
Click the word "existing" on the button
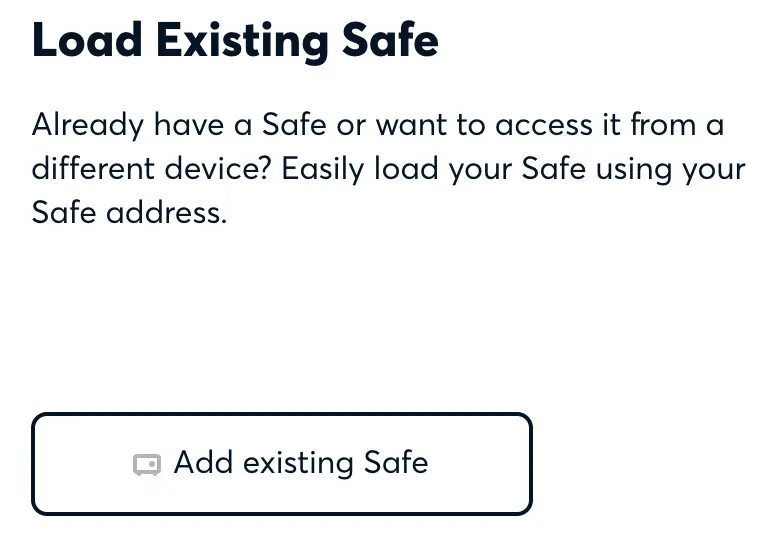299,463
